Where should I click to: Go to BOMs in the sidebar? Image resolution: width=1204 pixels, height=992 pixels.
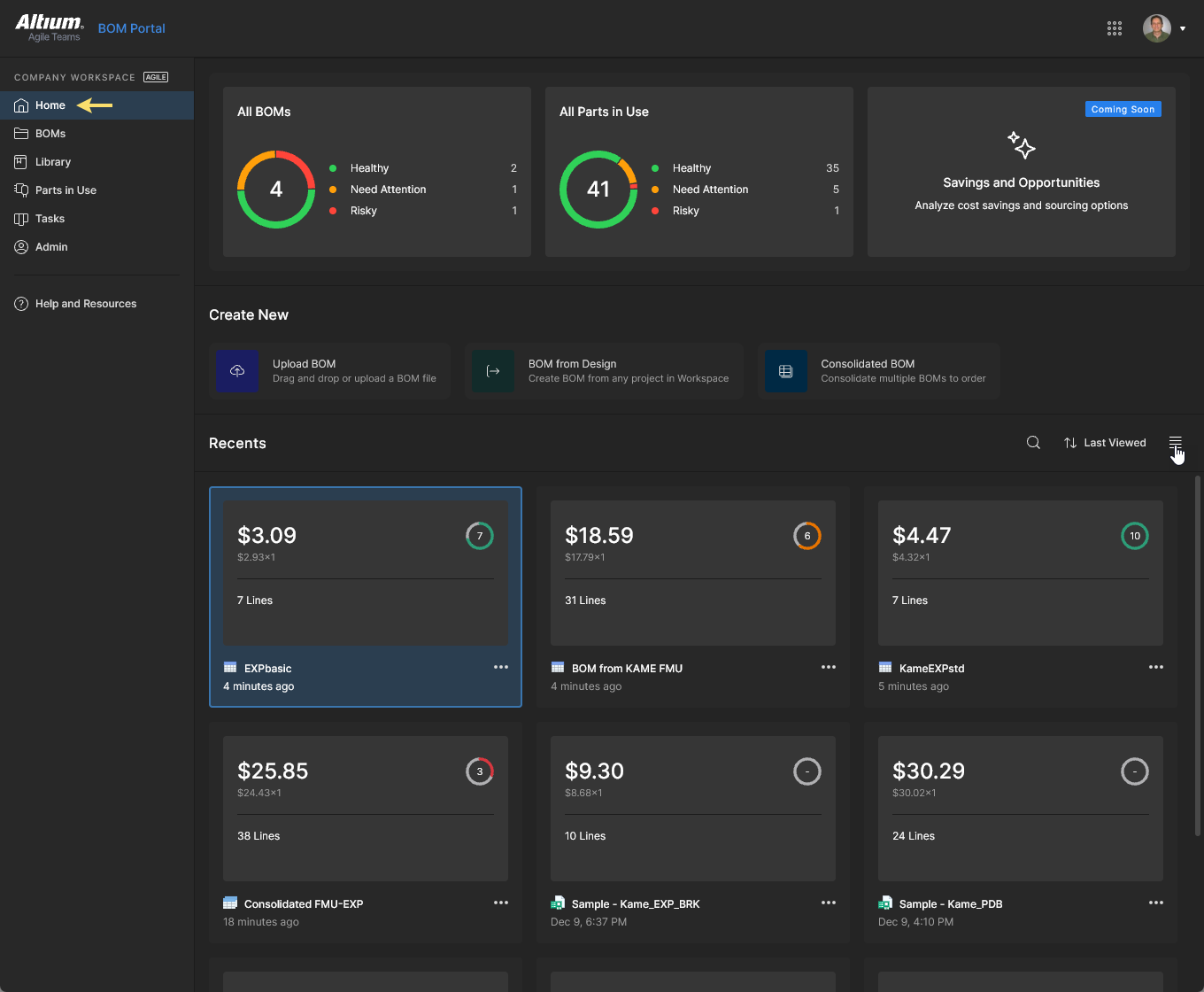point(50,134)
